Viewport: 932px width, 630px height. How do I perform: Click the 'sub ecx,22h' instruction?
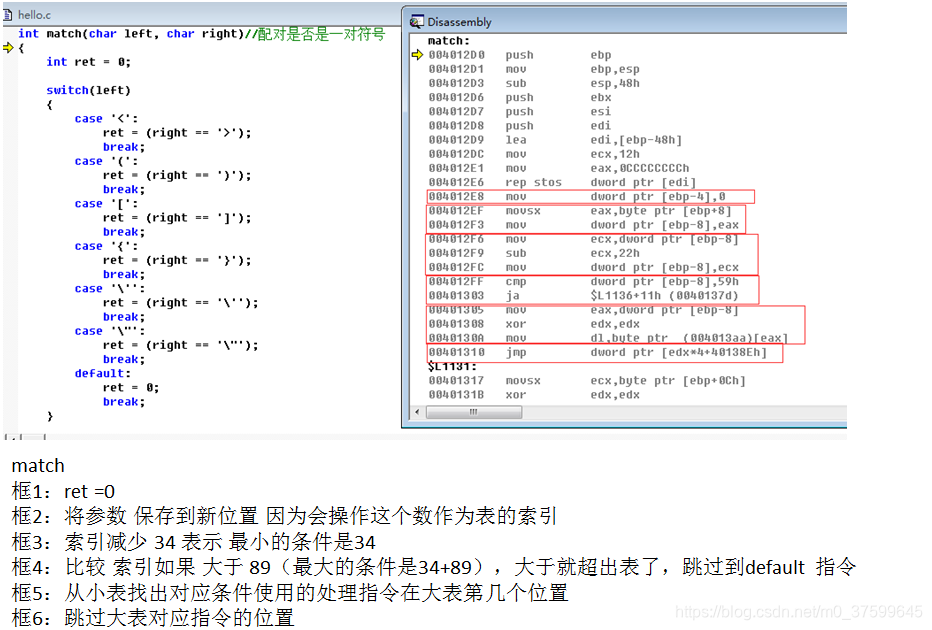pyautogui.click(x=534, y=254)
